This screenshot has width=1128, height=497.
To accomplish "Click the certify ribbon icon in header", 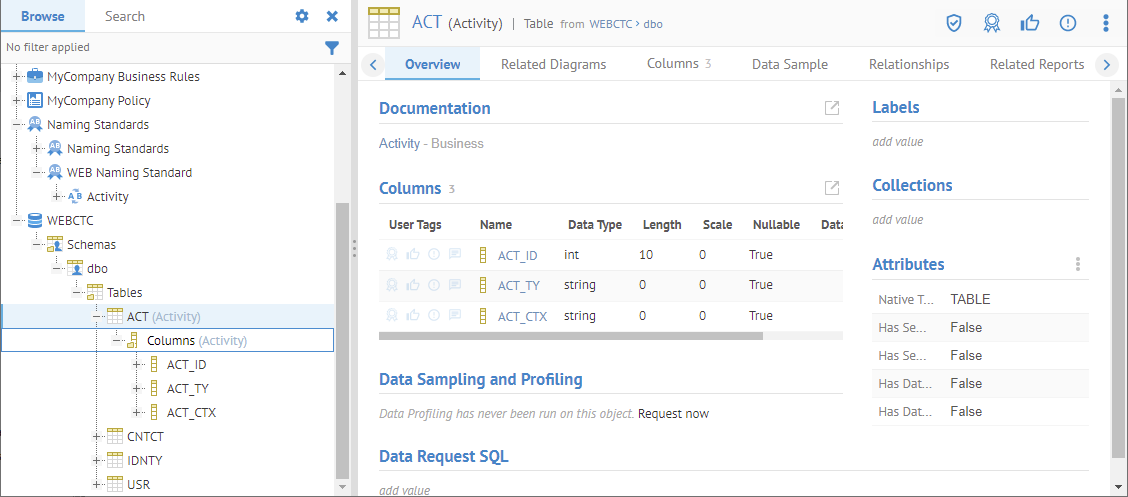I will tap(991, 23).
